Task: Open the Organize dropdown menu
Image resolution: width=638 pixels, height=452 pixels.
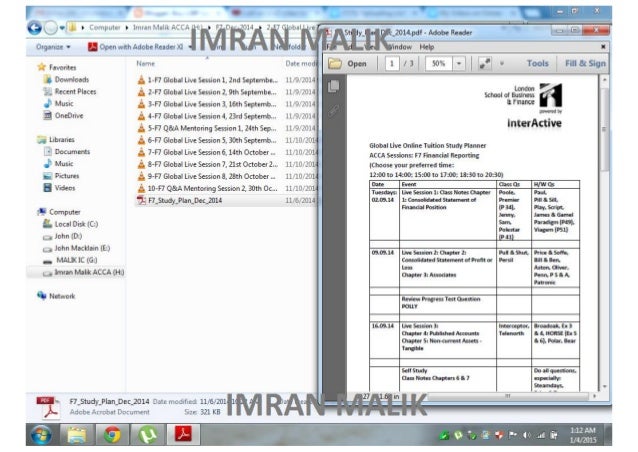Action: (53, 47)
